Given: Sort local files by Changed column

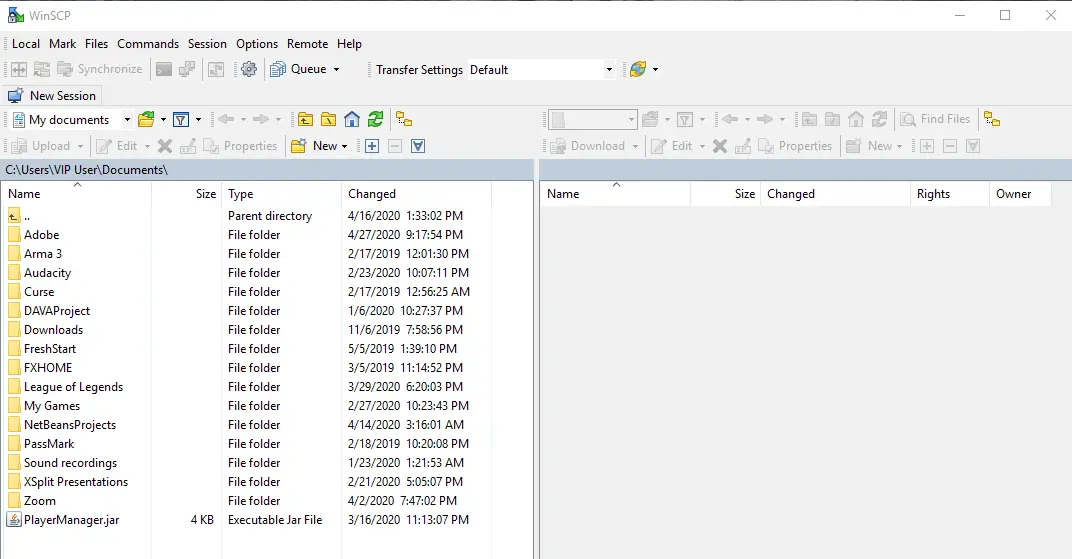Looking at the screenshot, I should [x=372, y=194].
